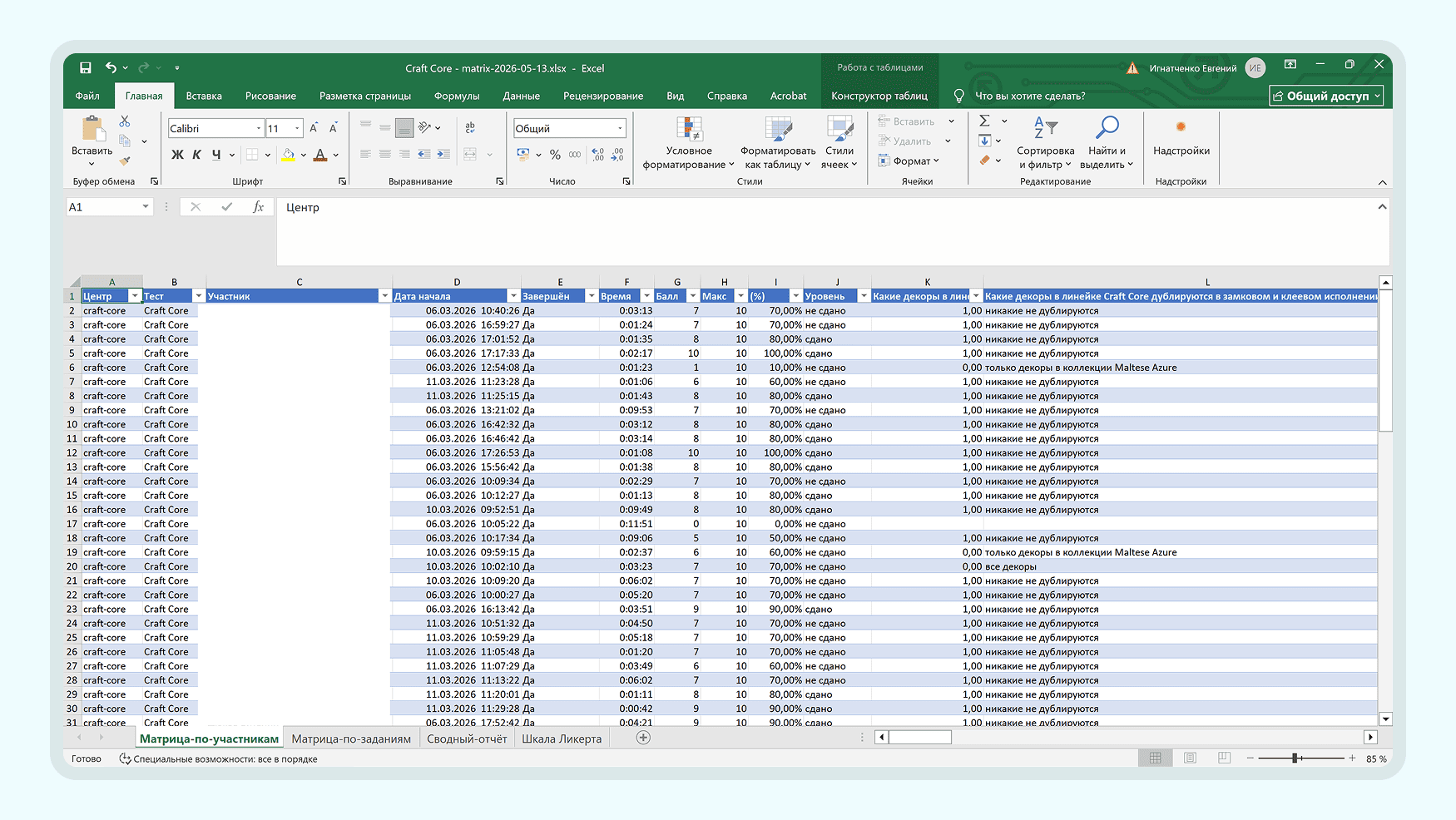
Task: Click the Общий доступ share button
Action: (1326, 96)
